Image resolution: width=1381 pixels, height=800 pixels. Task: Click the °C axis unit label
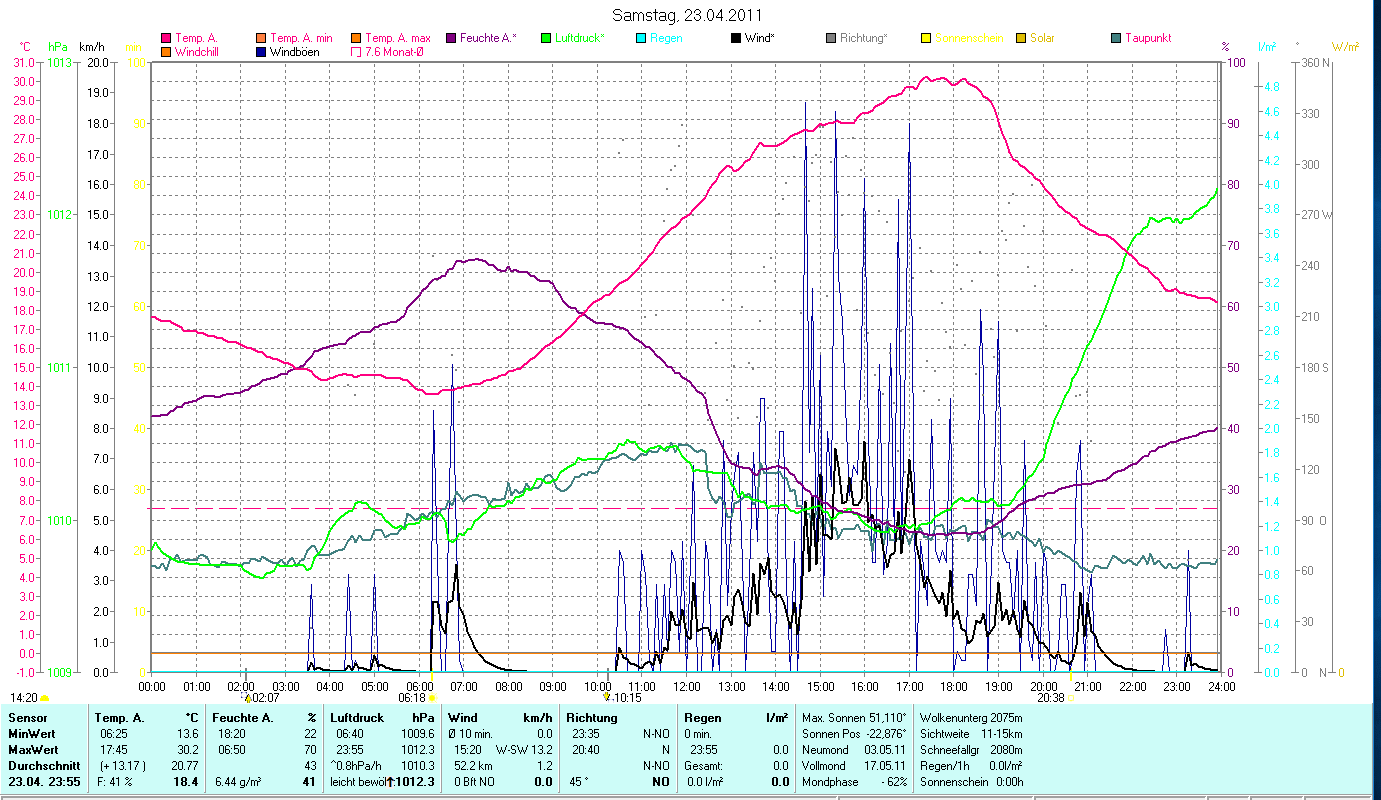[x=26, y=47]
